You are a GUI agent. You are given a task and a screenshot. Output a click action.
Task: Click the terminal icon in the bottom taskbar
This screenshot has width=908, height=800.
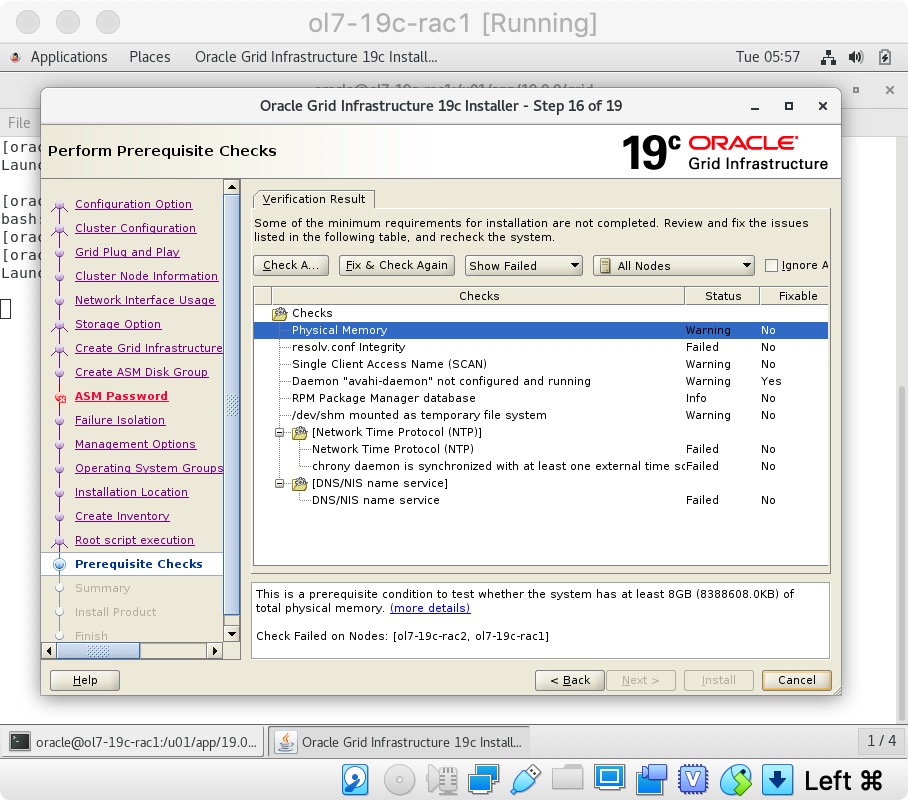click(20, 741)
